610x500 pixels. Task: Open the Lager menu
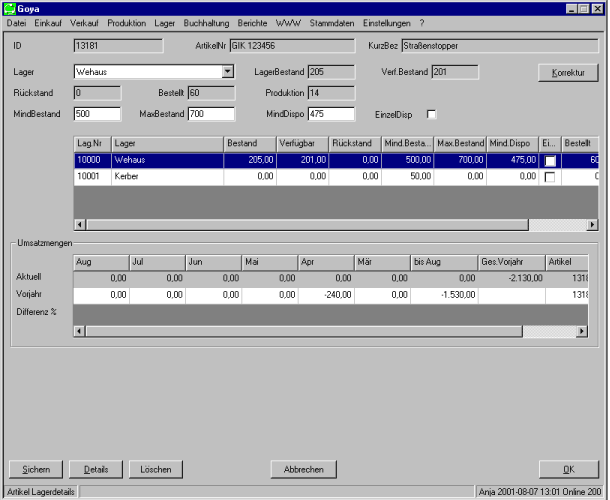pos(165,23)
